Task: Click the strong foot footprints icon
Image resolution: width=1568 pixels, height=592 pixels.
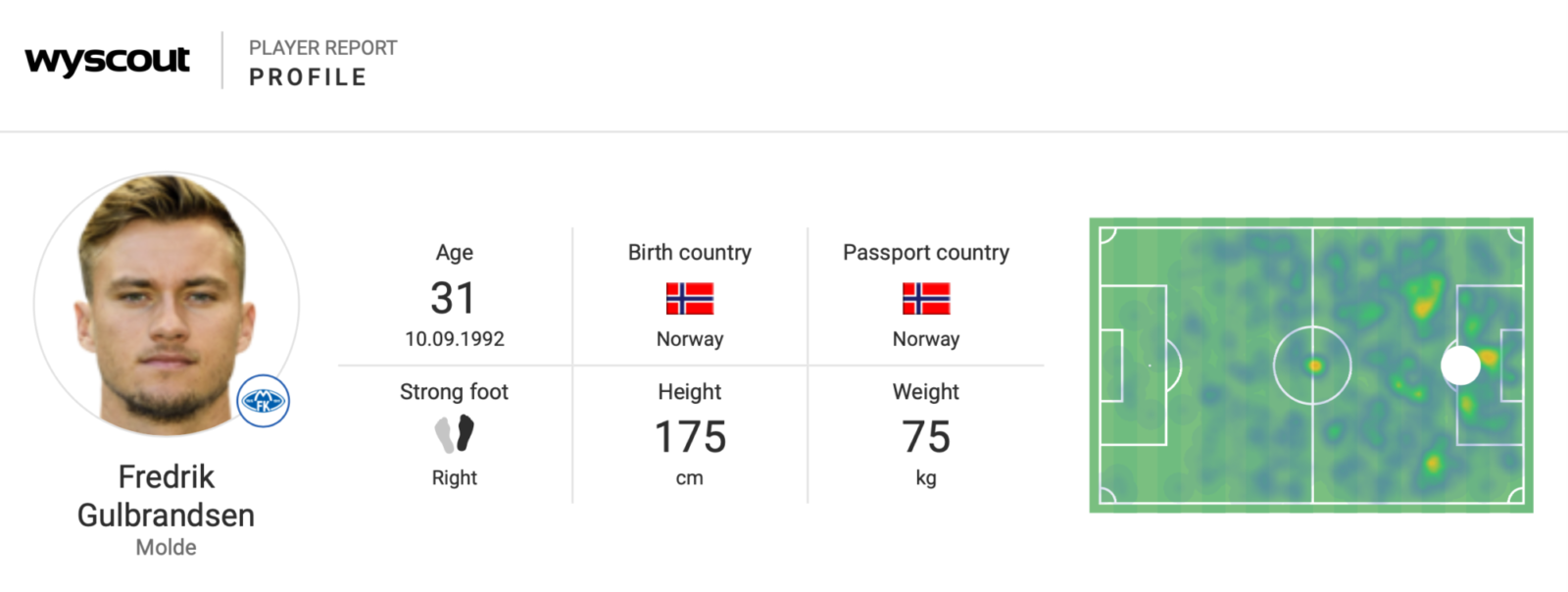Action: tap(454, 434)
